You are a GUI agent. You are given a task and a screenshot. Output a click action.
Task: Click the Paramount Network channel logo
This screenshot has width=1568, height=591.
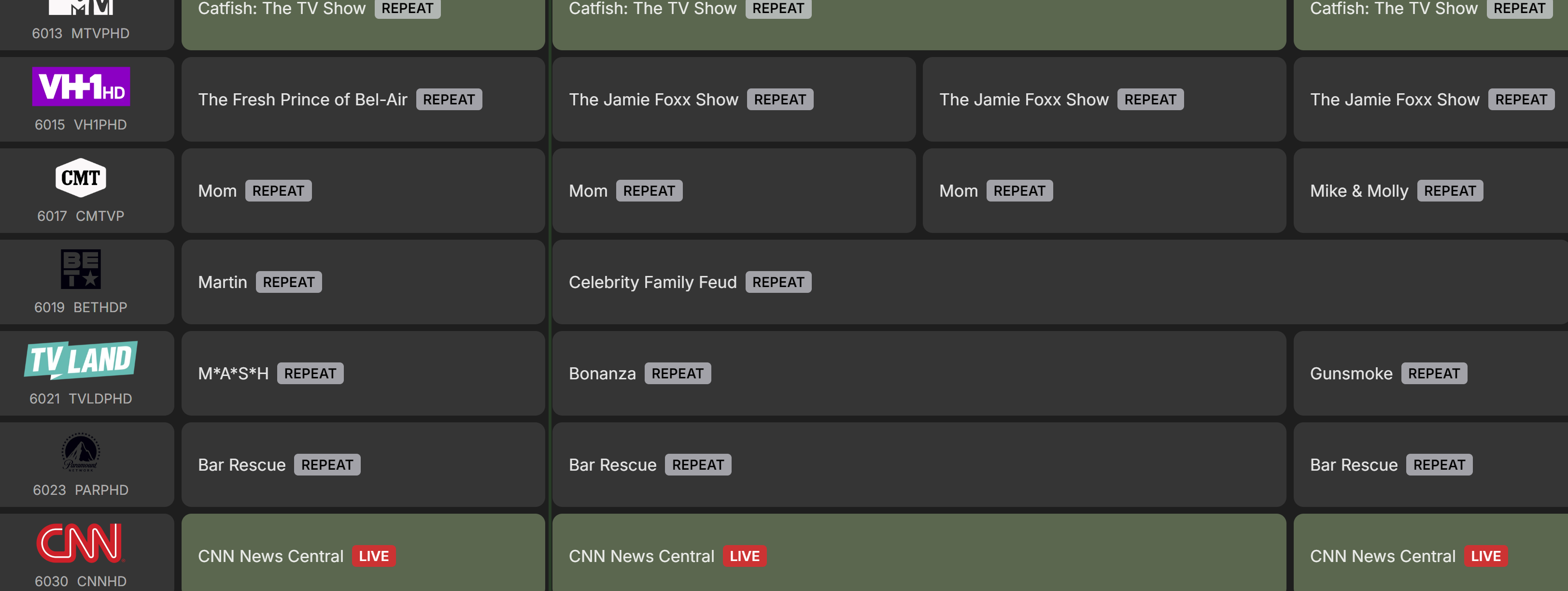click(x=81, y=451)
